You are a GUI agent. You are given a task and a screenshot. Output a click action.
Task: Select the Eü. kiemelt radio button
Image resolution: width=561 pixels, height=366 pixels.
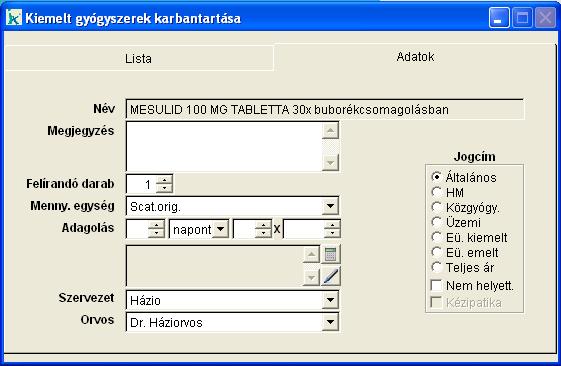click(436, 237)
